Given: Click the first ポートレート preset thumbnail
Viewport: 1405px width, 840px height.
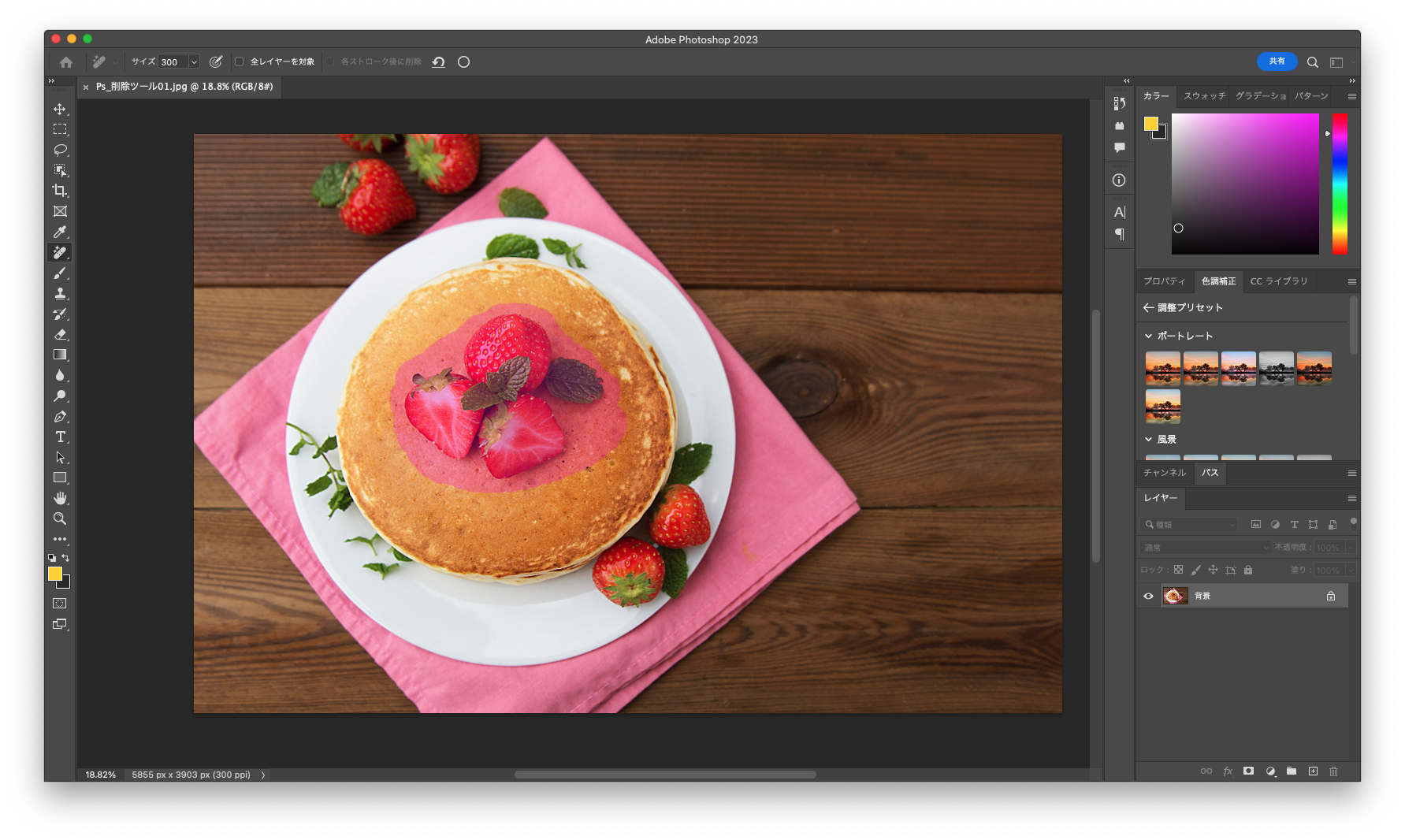Looking at the screenshot, I should (x=1162, y=368).
